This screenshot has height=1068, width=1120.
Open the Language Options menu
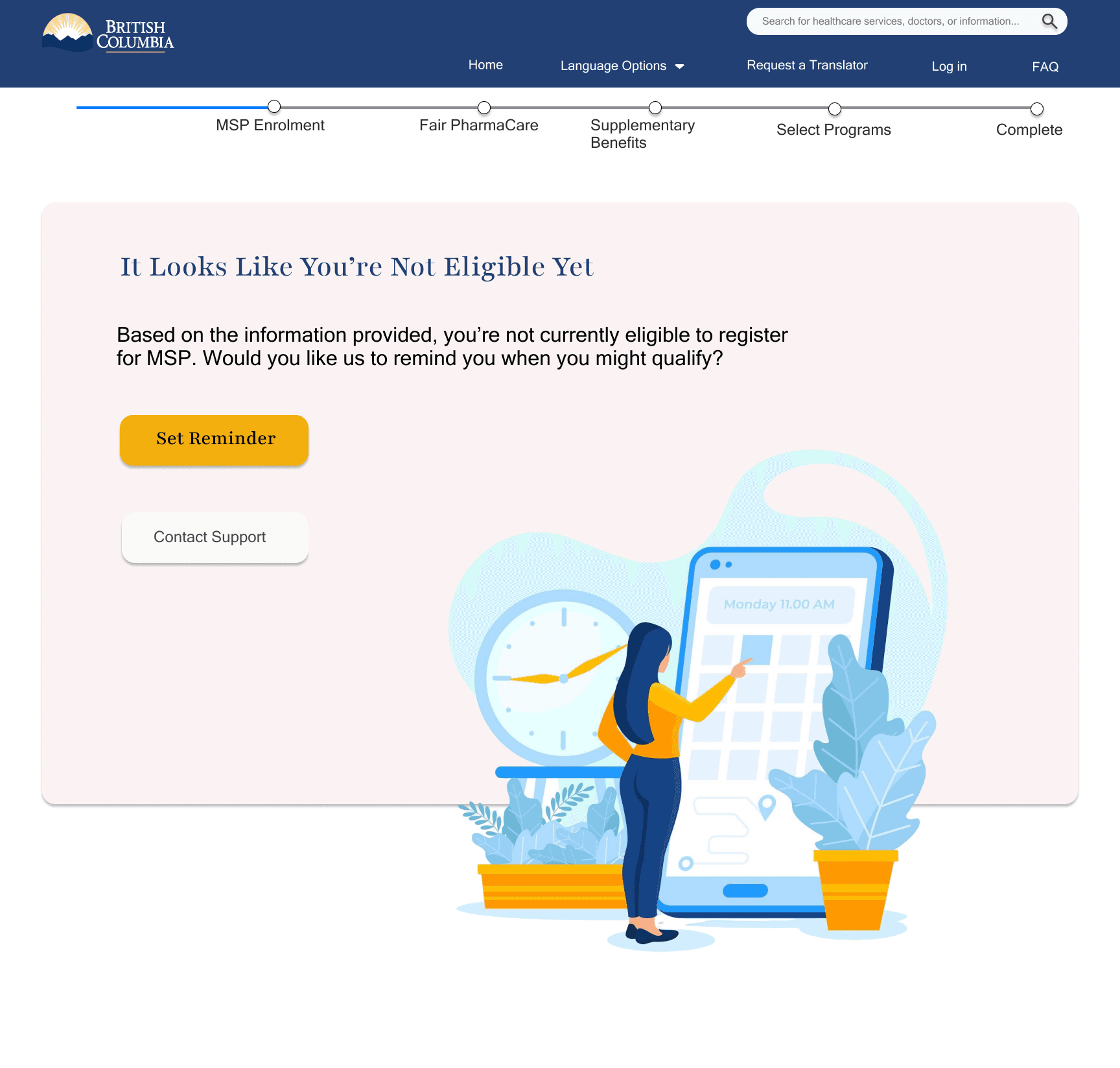[622, 65]
